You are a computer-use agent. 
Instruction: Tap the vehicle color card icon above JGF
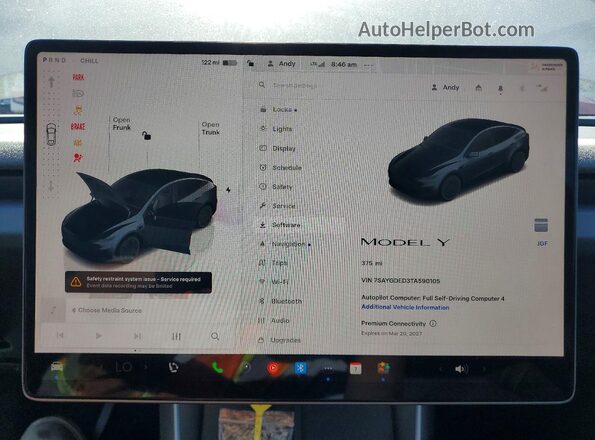click(541, 225)
